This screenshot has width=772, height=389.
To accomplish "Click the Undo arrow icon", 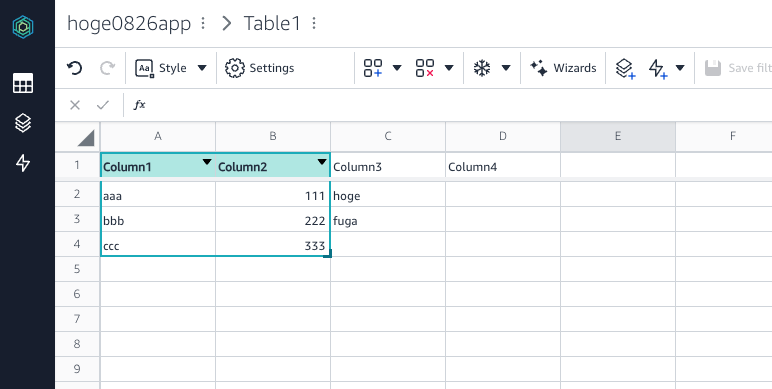I will pos(74,68).
